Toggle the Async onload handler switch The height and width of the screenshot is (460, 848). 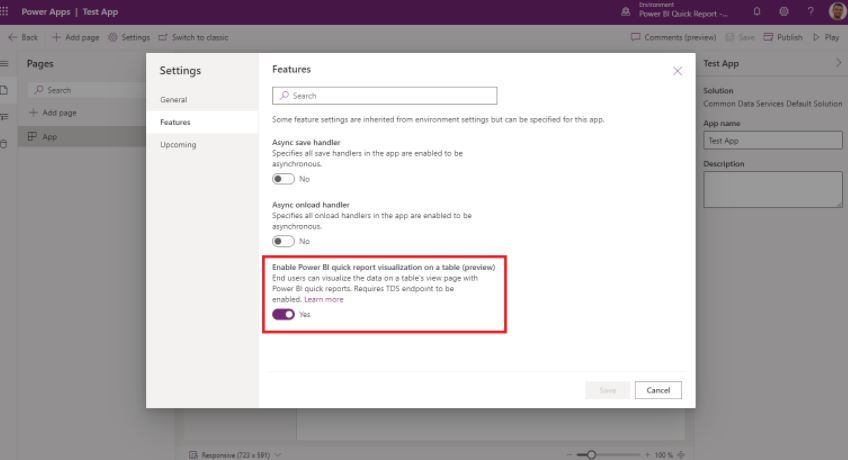pos(284,241)
